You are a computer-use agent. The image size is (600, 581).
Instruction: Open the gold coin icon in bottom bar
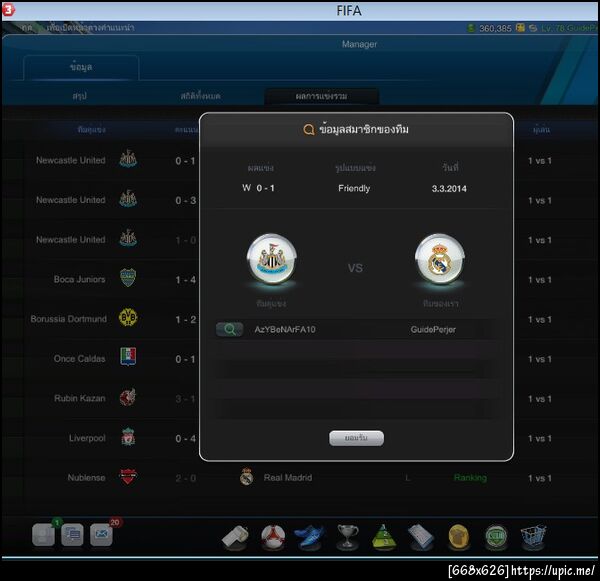(x=458, y=536)
